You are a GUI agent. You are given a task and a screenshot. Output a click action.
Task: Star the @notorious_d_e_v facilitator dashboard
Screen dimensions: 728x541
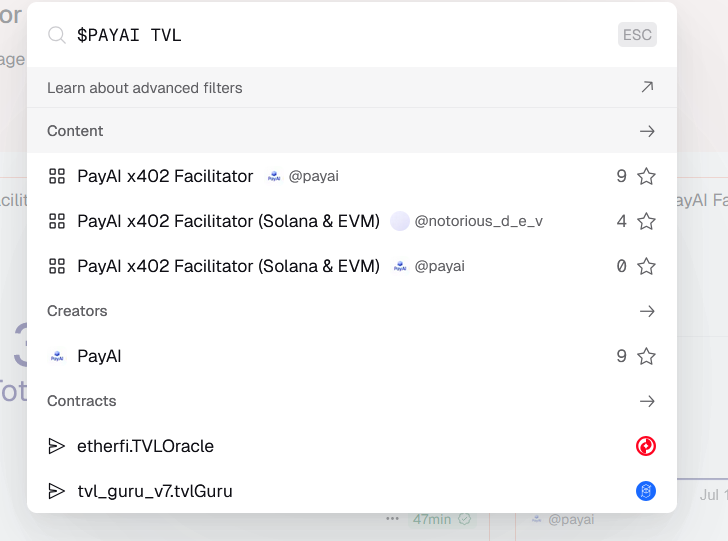point(646,221)
